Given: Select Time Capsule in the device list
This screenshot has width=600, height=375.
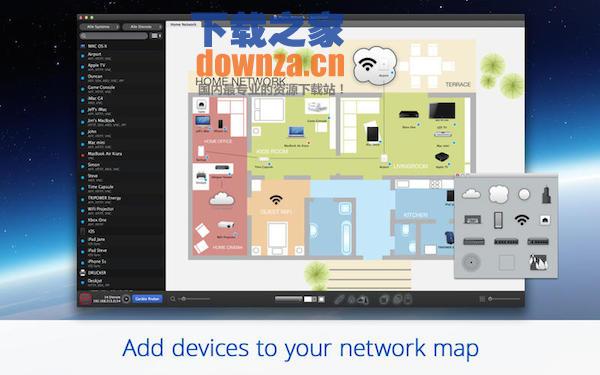Looking at the screenshot, I should tap(121, 189).
